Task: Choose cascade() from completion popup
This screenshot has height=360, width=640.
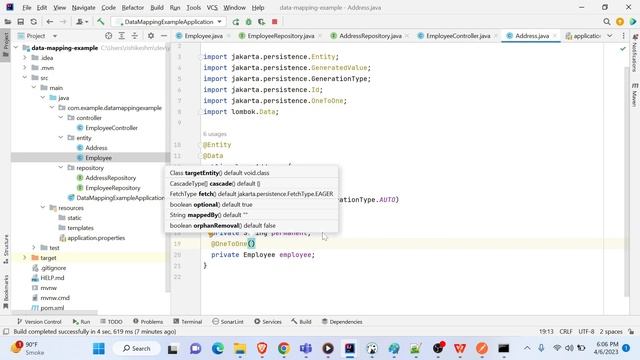Action: (251, 184)
